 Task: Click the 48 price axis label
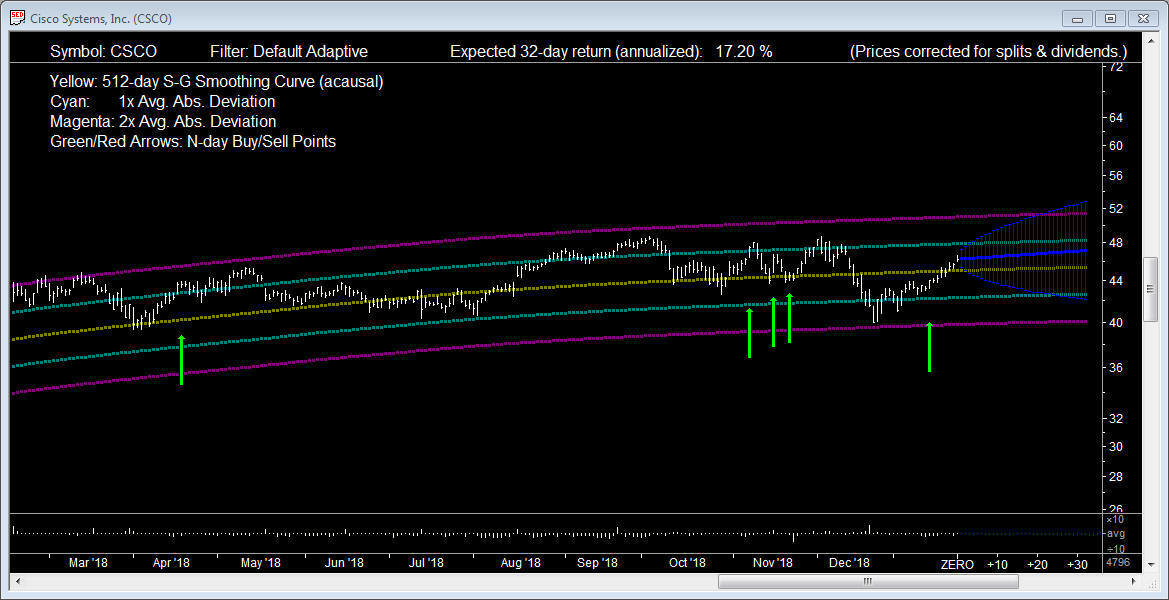[1116, 243]
